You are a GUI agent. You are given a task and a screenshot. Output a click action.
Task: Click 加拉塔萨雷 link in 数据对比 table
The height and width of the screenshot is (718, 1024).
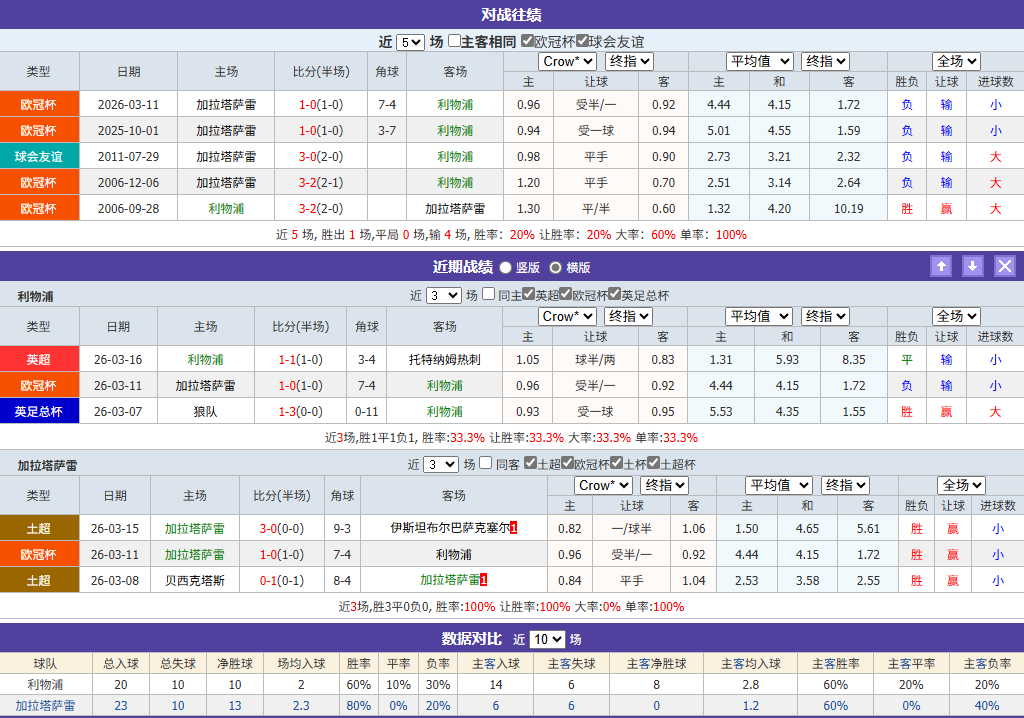pyautogui.click(x=47, y=706)
